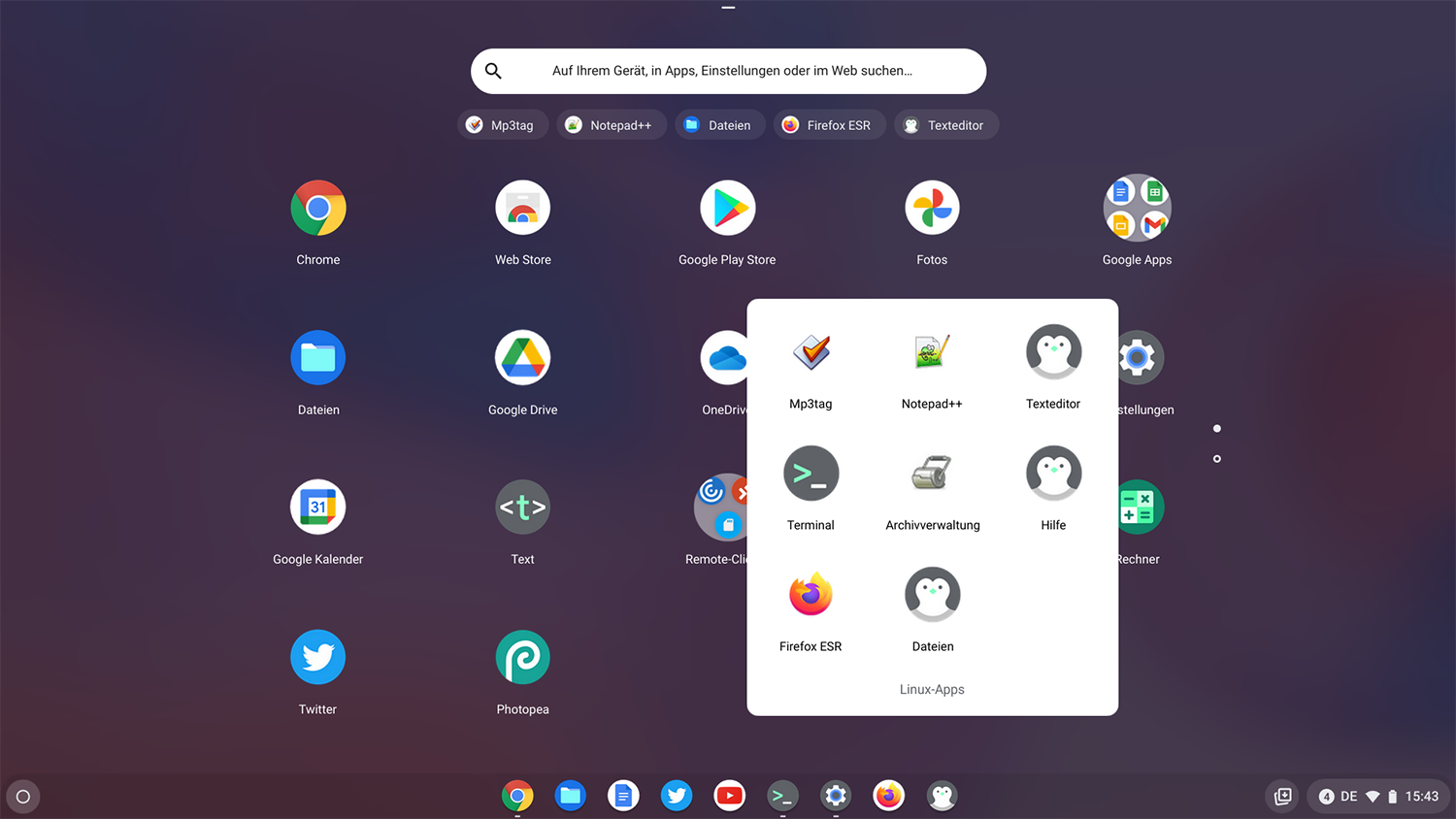This screenshot has width=1456, height=819.
Task: Click the launcher circle button on the shelf
Action: pos(23,797)
